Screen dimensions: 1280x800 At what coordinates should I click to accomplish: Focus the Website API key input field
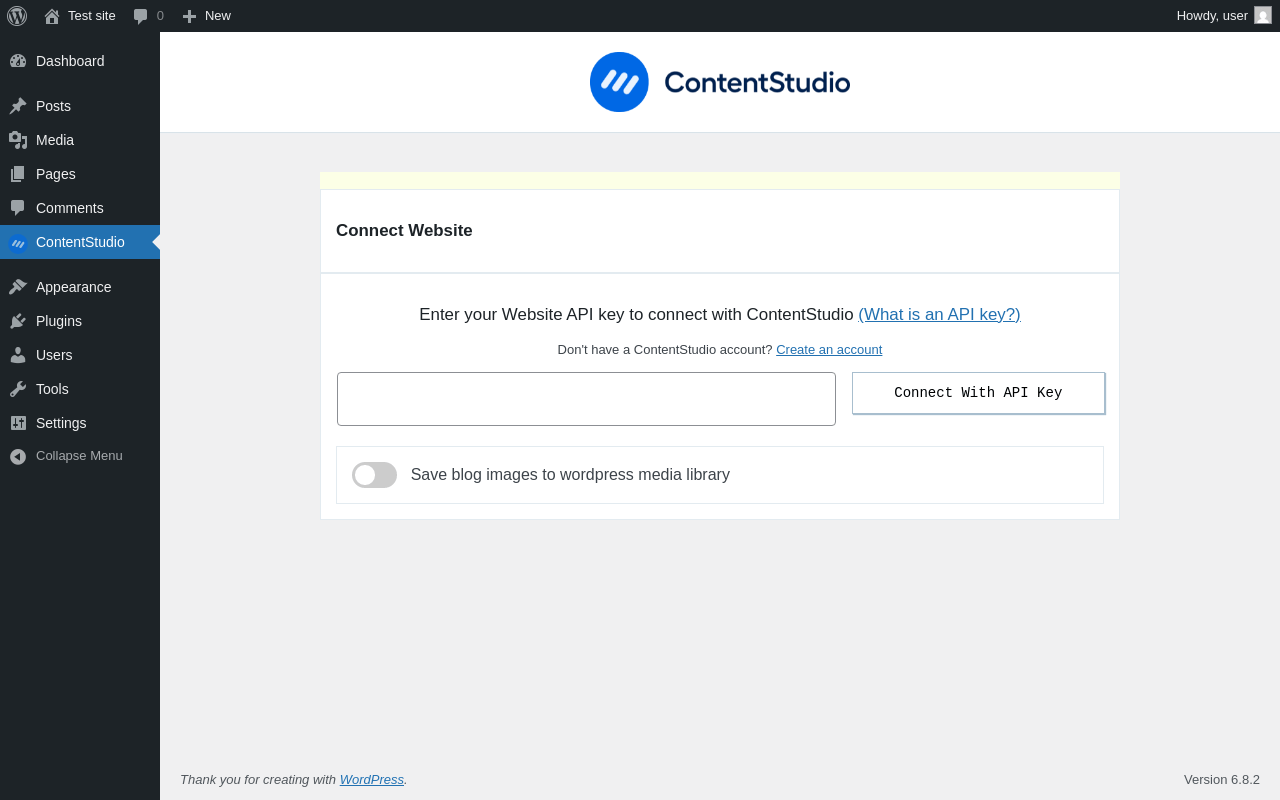click(x=586, y=399)
